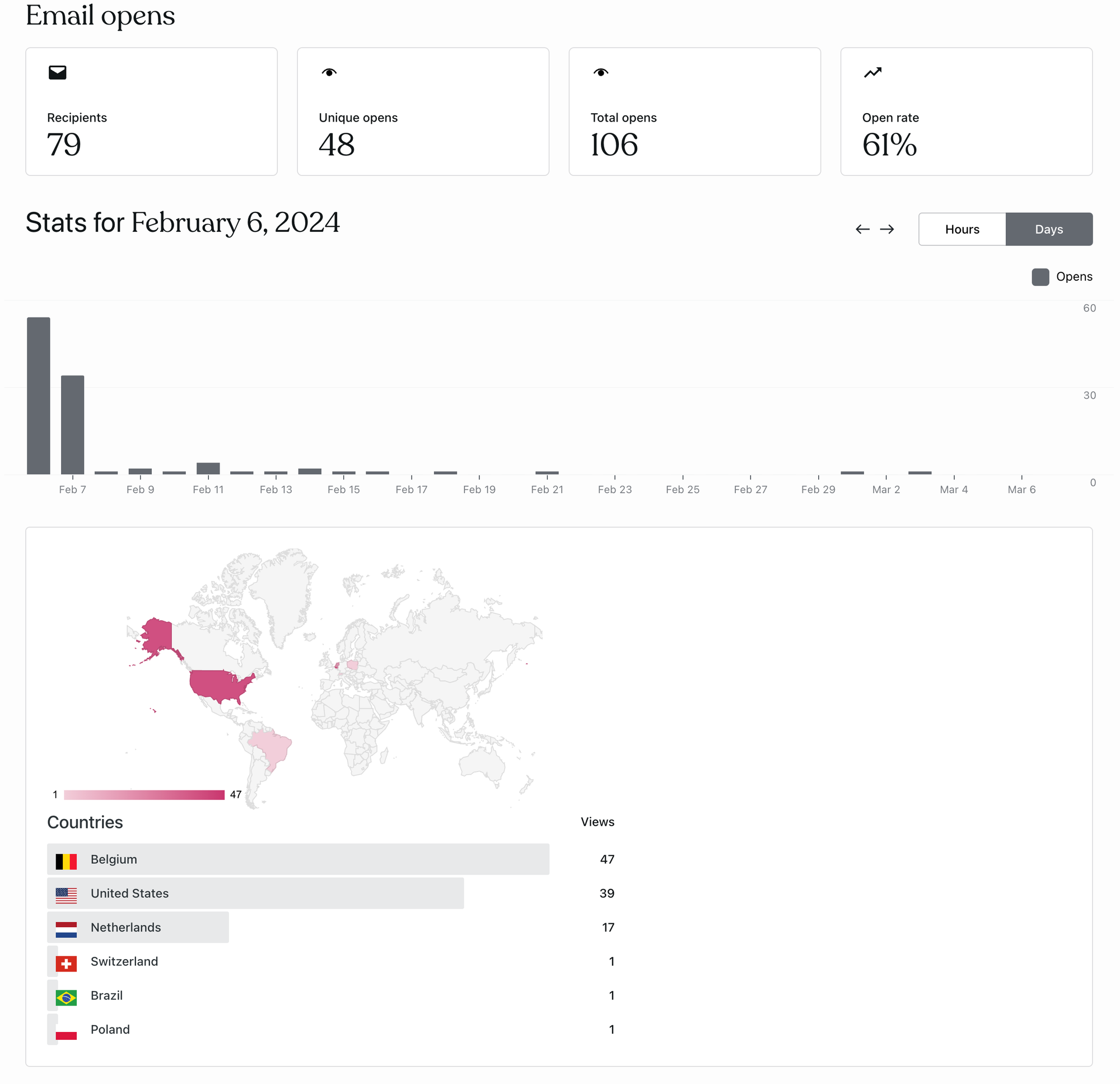Viewport: 1120px width, 1084px height.
Task: Click the tallest bar for Feb 6
Action: point(38,396)
